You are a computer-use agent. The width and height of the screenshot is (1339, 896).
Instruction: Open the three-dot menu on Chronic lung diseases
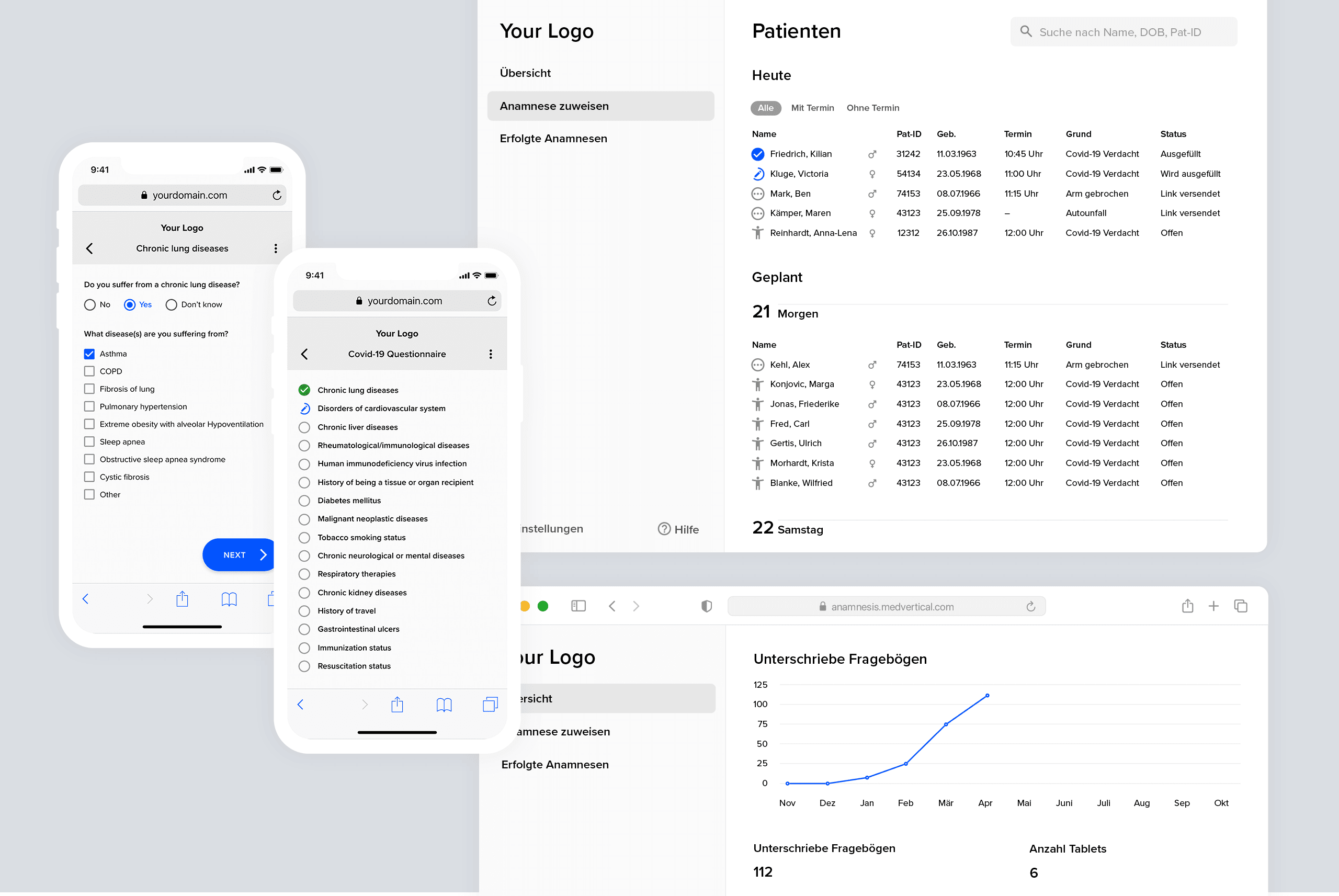[x=275, y=248]
